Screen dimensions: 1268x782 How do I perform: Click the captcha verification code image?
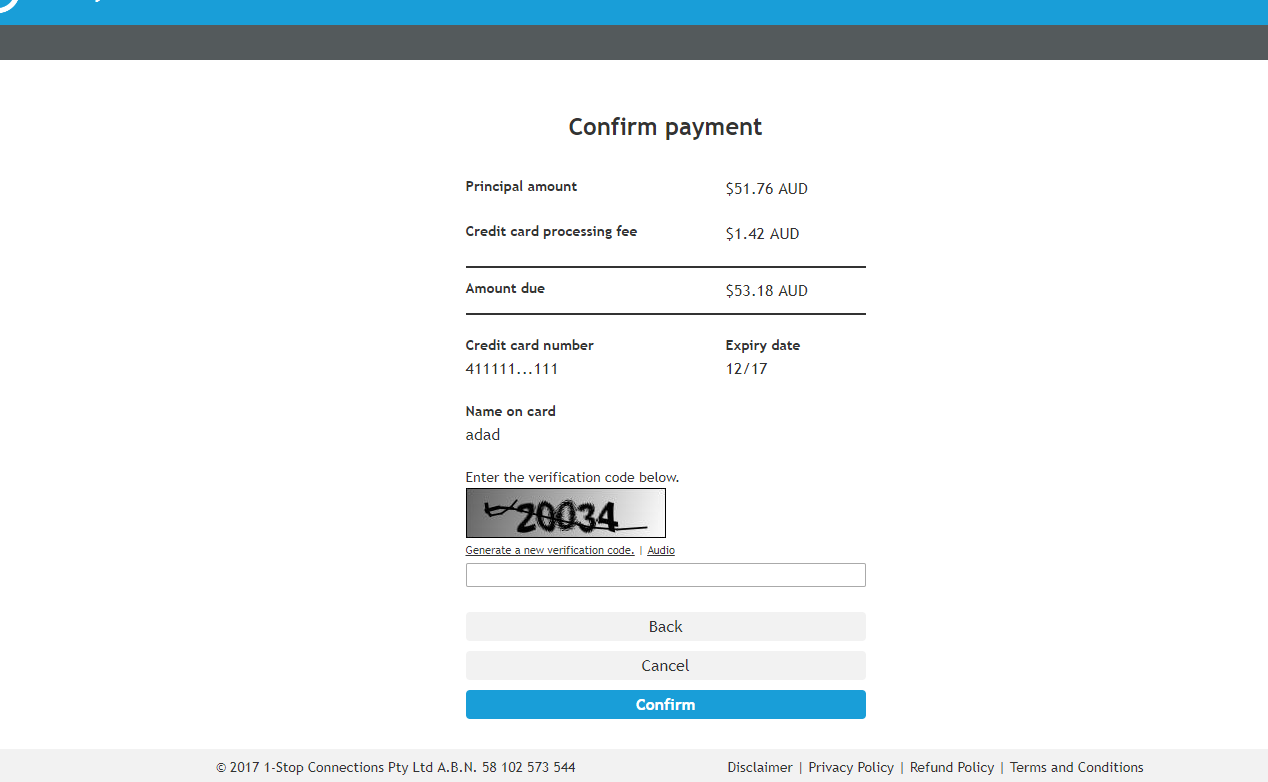[x=565, y=513]
